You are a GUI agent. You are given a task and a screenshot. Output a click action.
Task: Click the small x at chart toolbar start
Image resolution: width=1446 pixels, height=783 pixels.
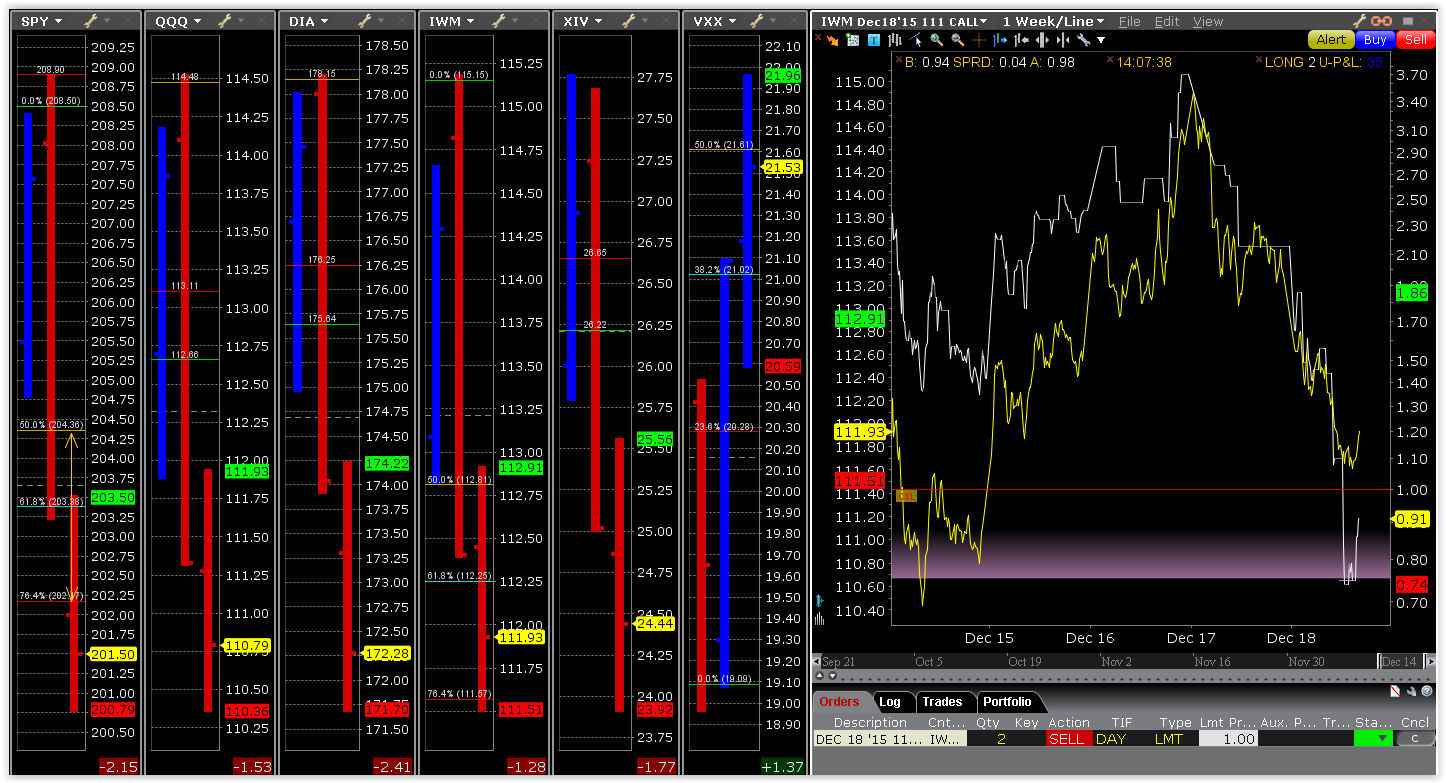tap(818, 38)
